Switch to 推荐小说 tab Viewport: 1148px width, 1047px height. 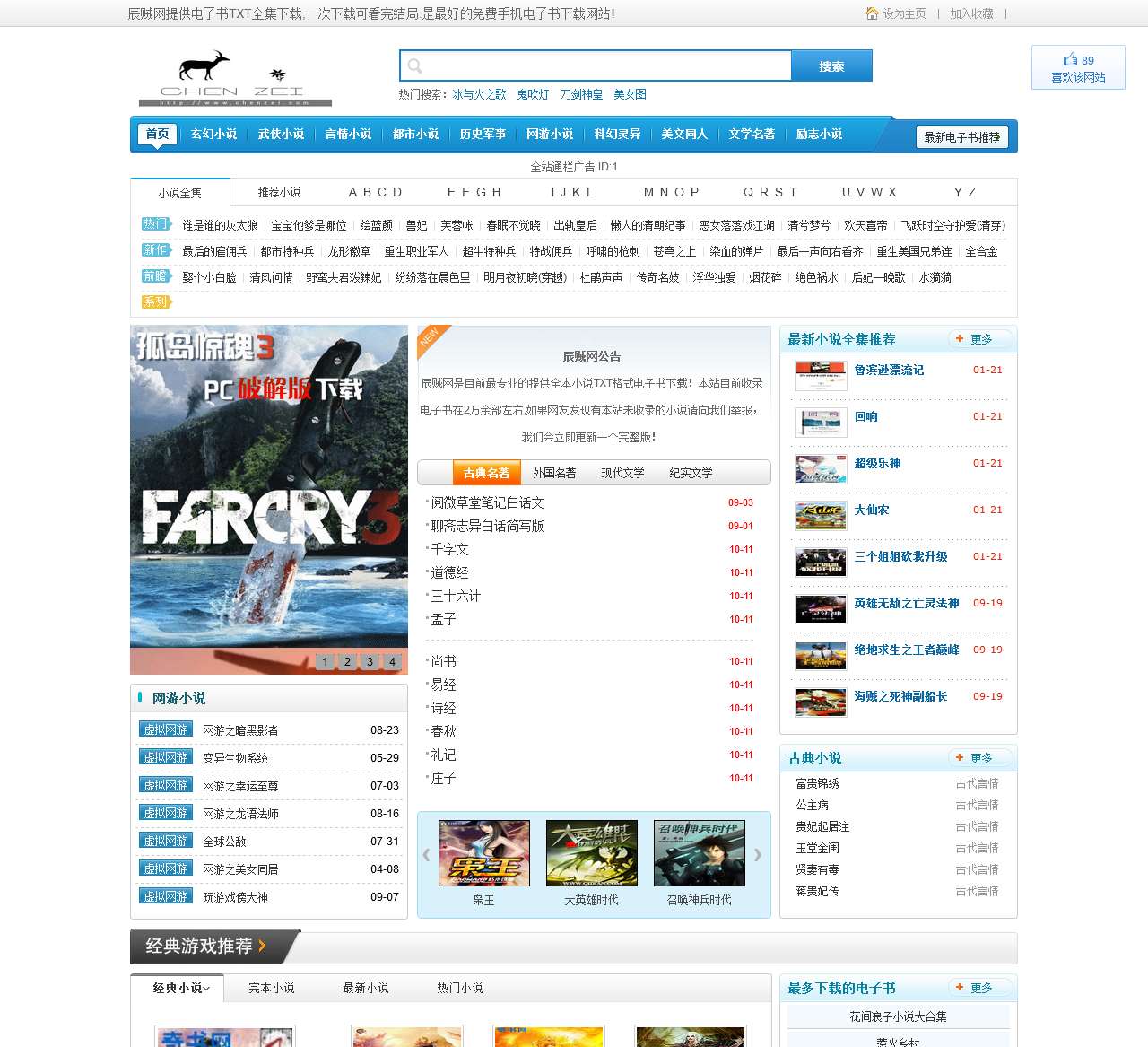280,192
